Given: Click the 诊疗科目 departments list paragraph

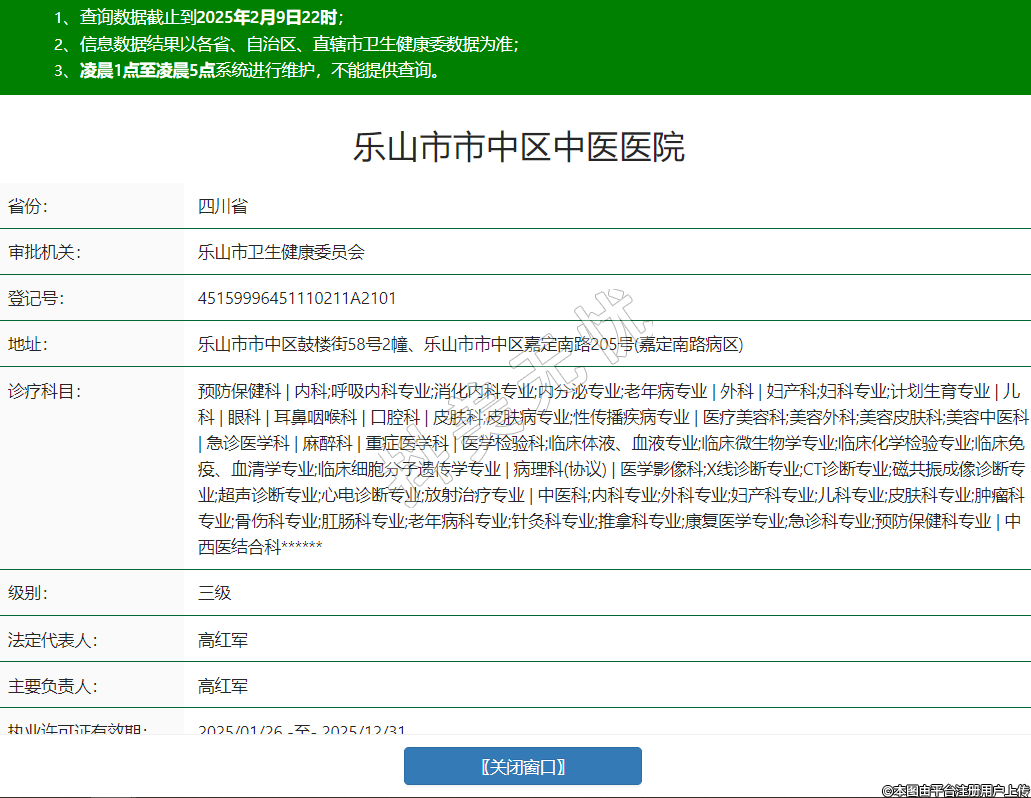Looking at the screenshot, I should coord(612,468).
